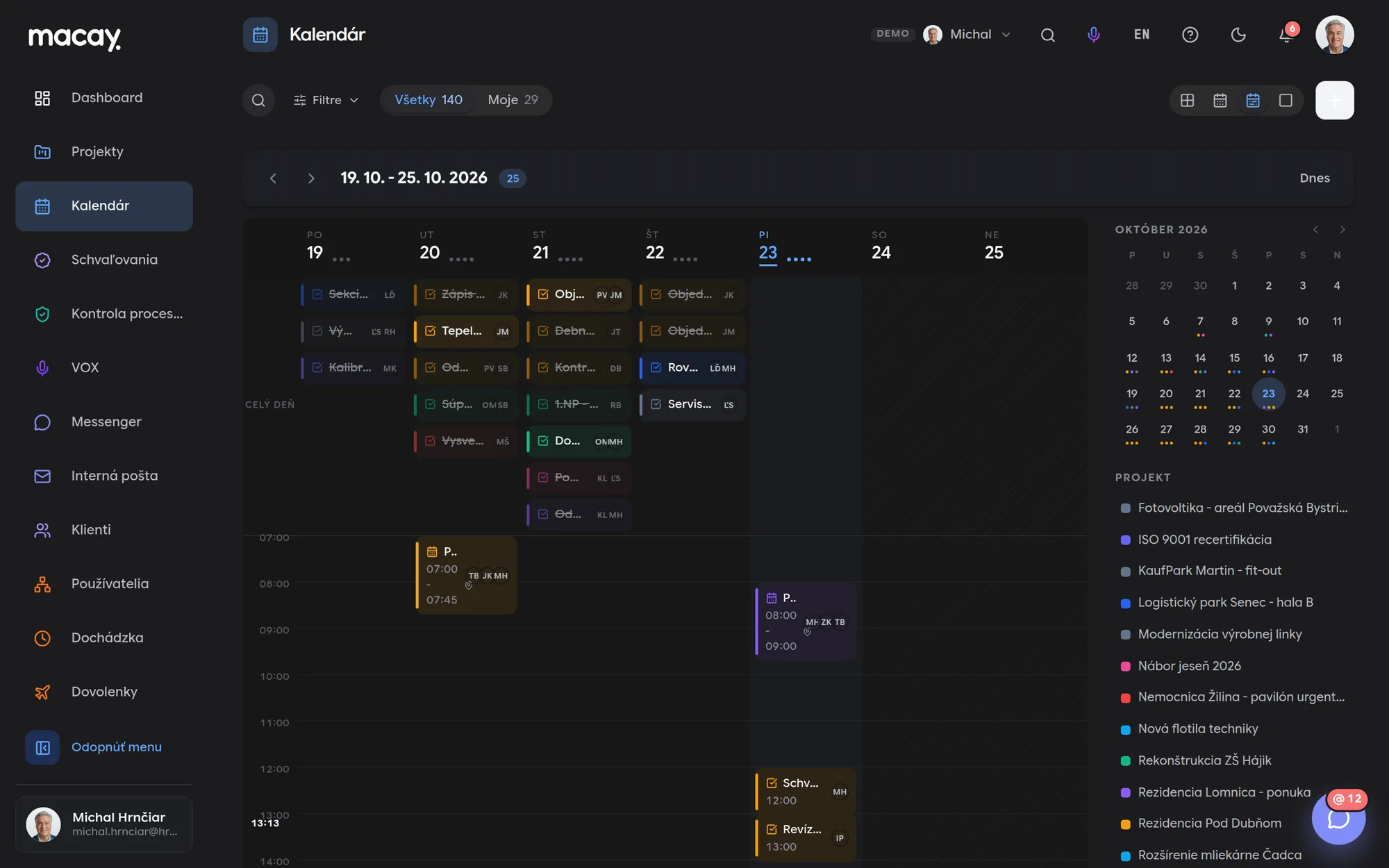1389x868 pixels.
Task: Select October 15 in the mini calendar
Action: click(1234, 358)
